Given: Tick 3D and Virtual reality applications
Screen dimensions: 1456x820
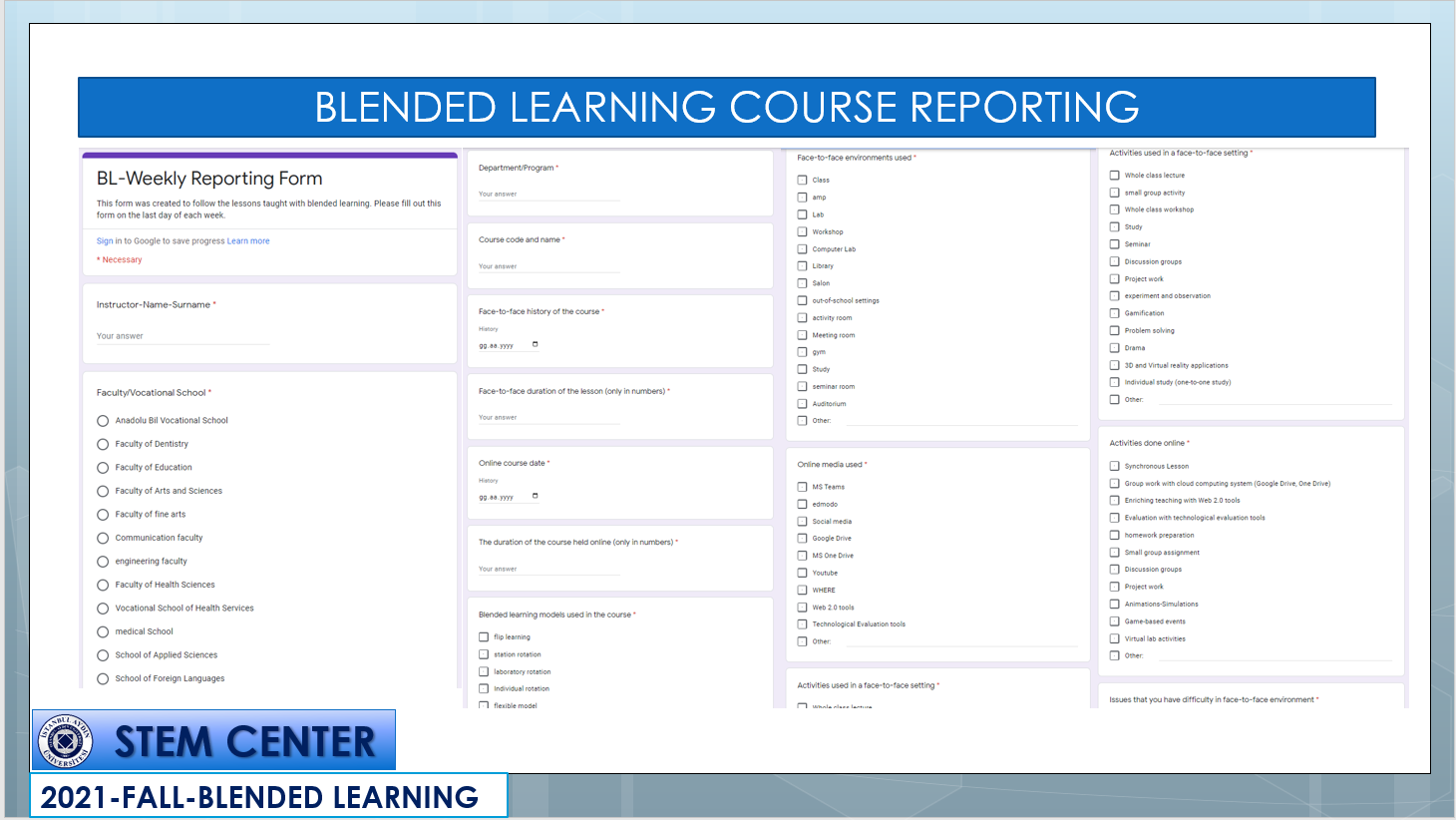Looking at the screenshot, I should pyautogui.click(x=1114, y=365).
